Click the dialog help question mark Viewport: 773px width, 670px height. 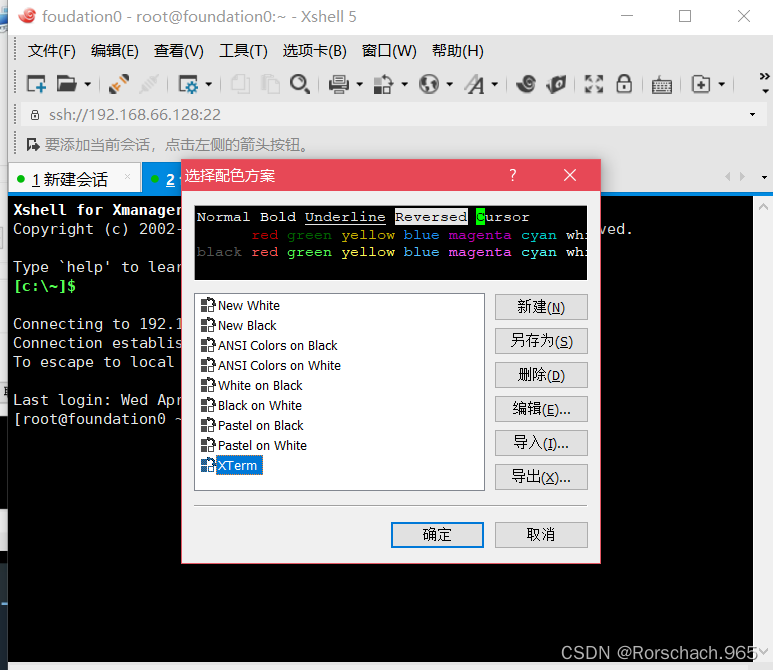point(513,176)
